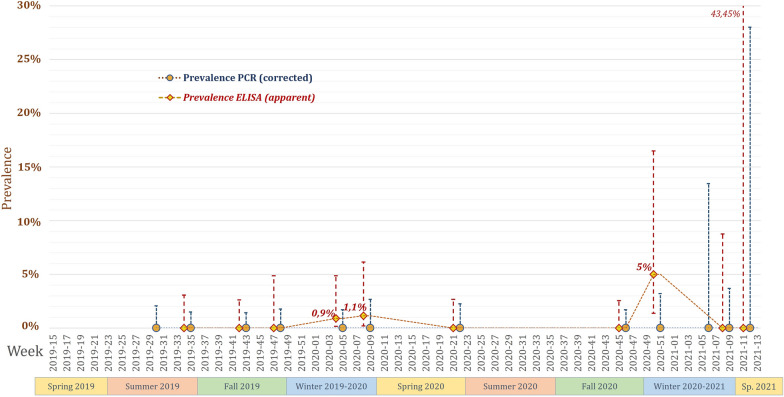Click the Summer 2020 season box
This screenshot has width=784, height=397.
click(510, 386)
